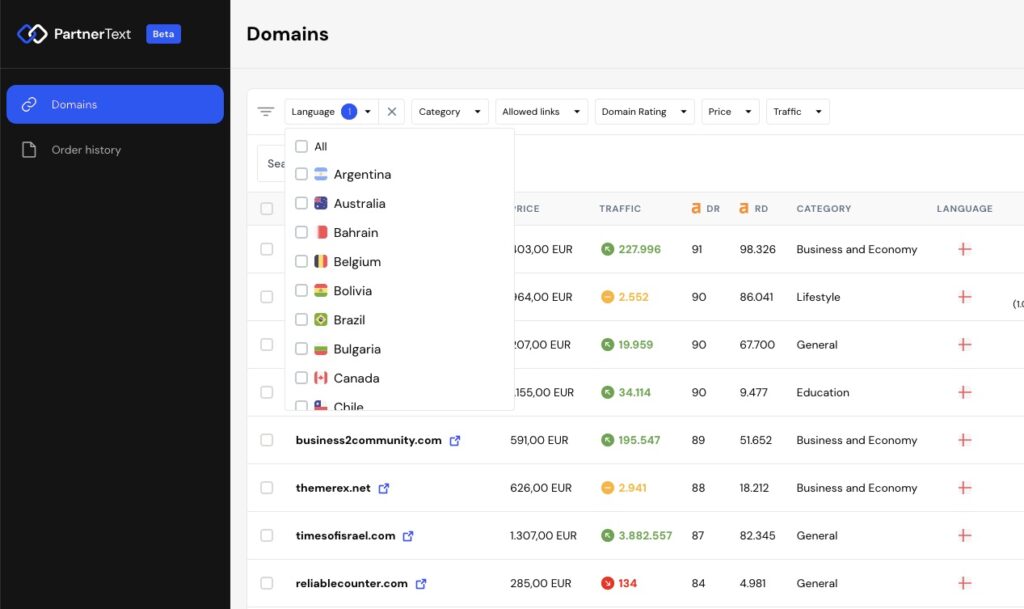
Task: Open the Traffic filter dropdown
Action: coord(797,112)
